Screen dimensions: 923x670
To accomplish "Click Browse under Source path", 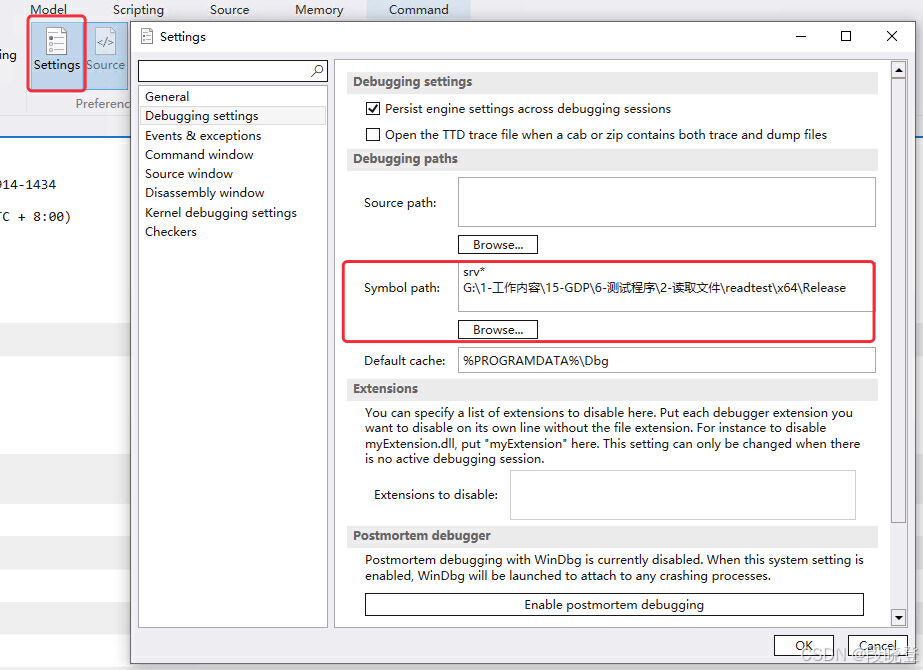I will (x=497, y=244).
